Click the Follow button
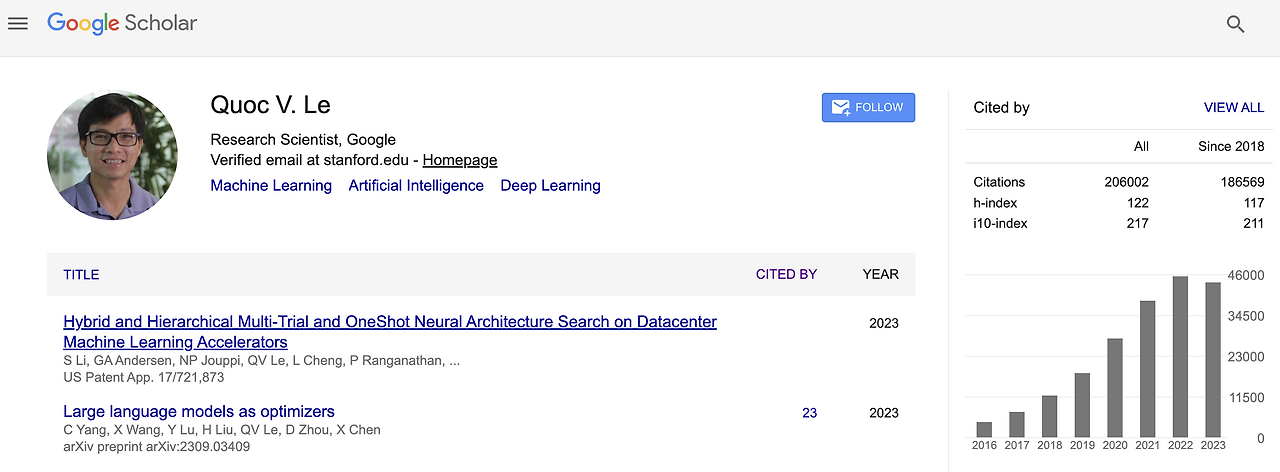Image resolution: width=1280 pixels, height=472 pixels. click(868, 107)
